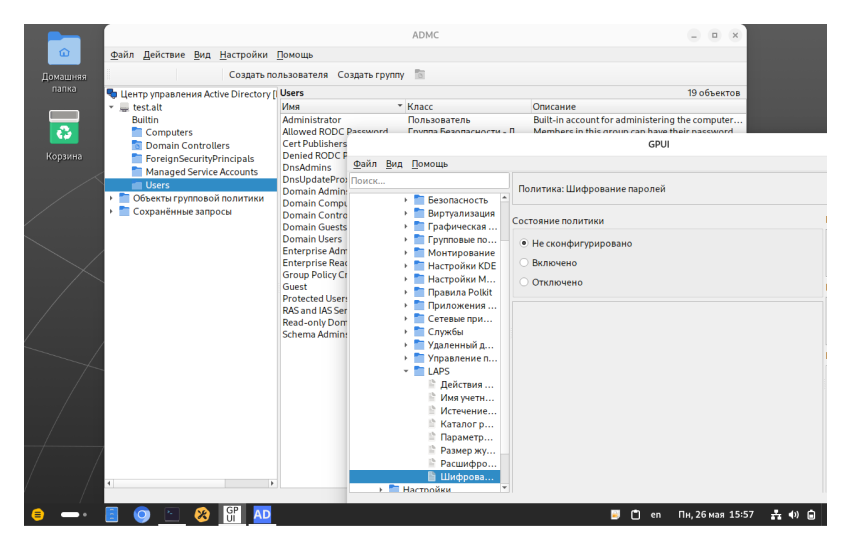The width and height of the screenshot is (851, 550).
Task: Click the LAPS folder icon in GPUI
Action: [x=419, y=371]
